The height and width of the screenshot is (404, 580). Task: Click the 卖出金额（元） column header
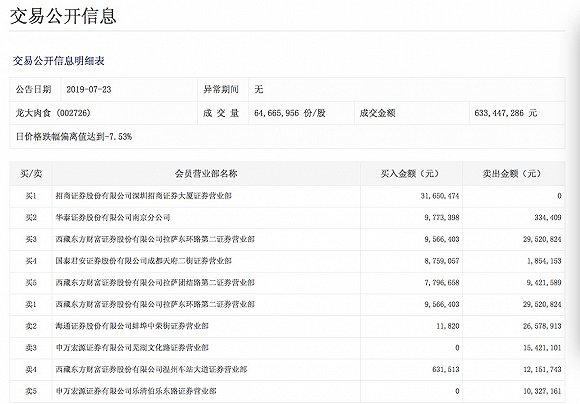513,174
